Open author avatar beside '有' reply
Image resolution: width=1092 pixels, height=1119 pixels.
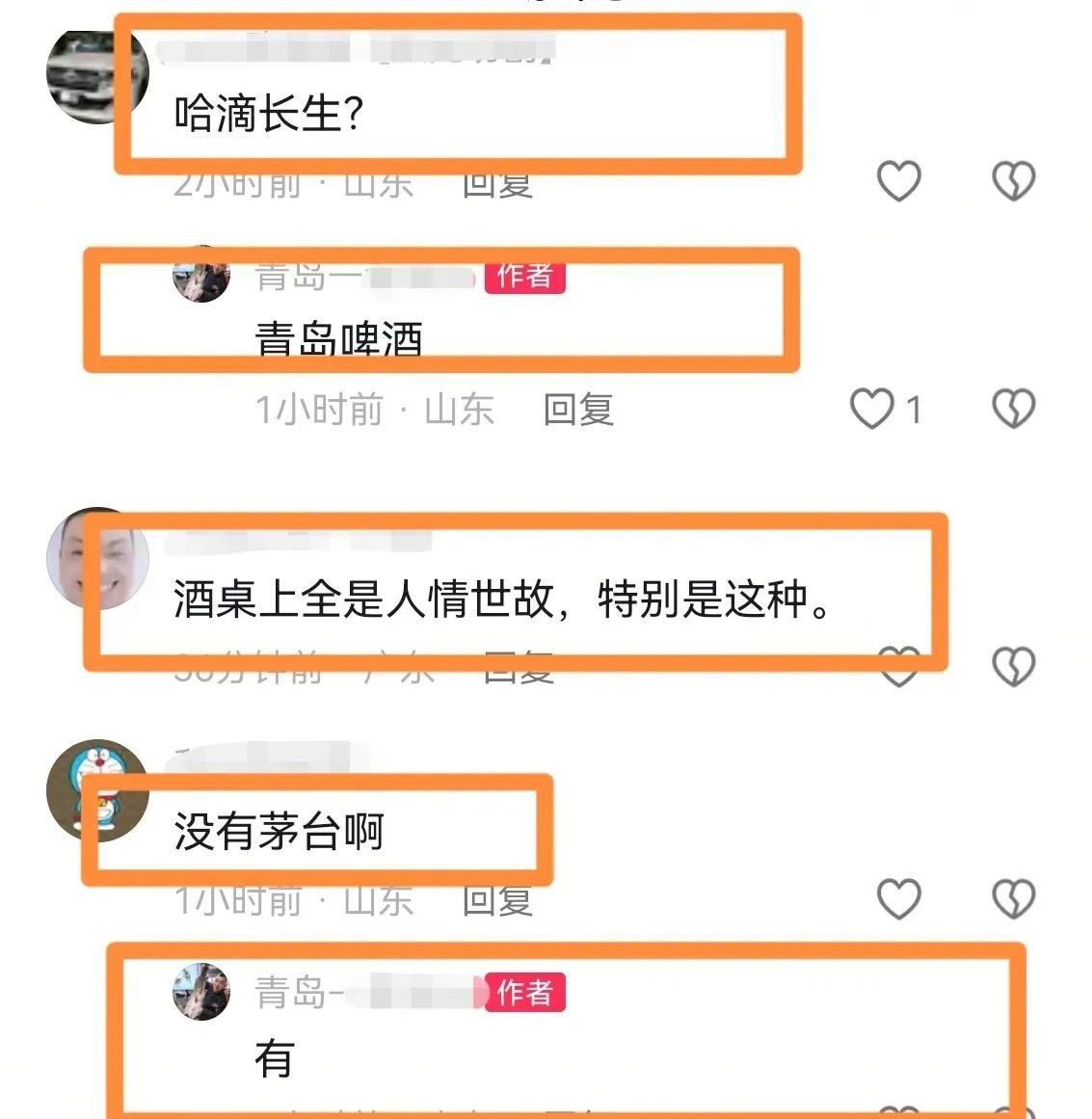click(x=201, y=991)
